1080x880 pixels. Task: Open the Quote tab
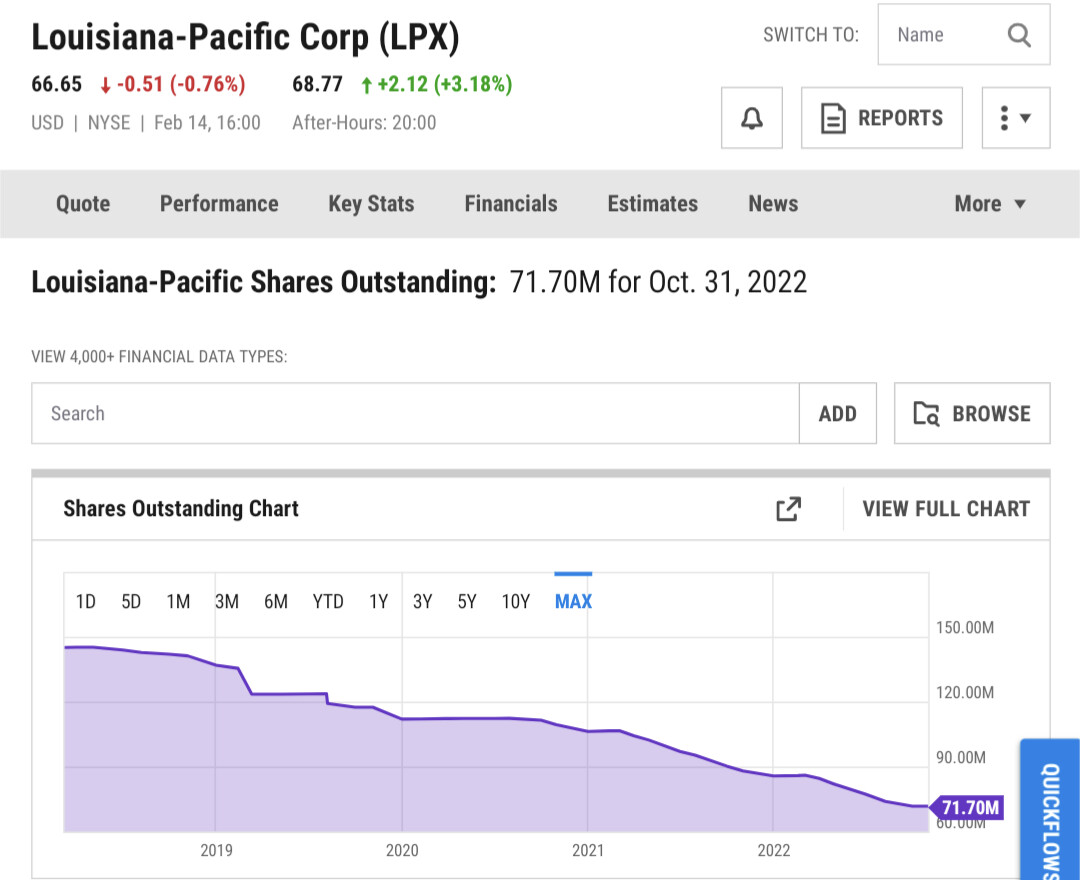(x=83, y=204)
